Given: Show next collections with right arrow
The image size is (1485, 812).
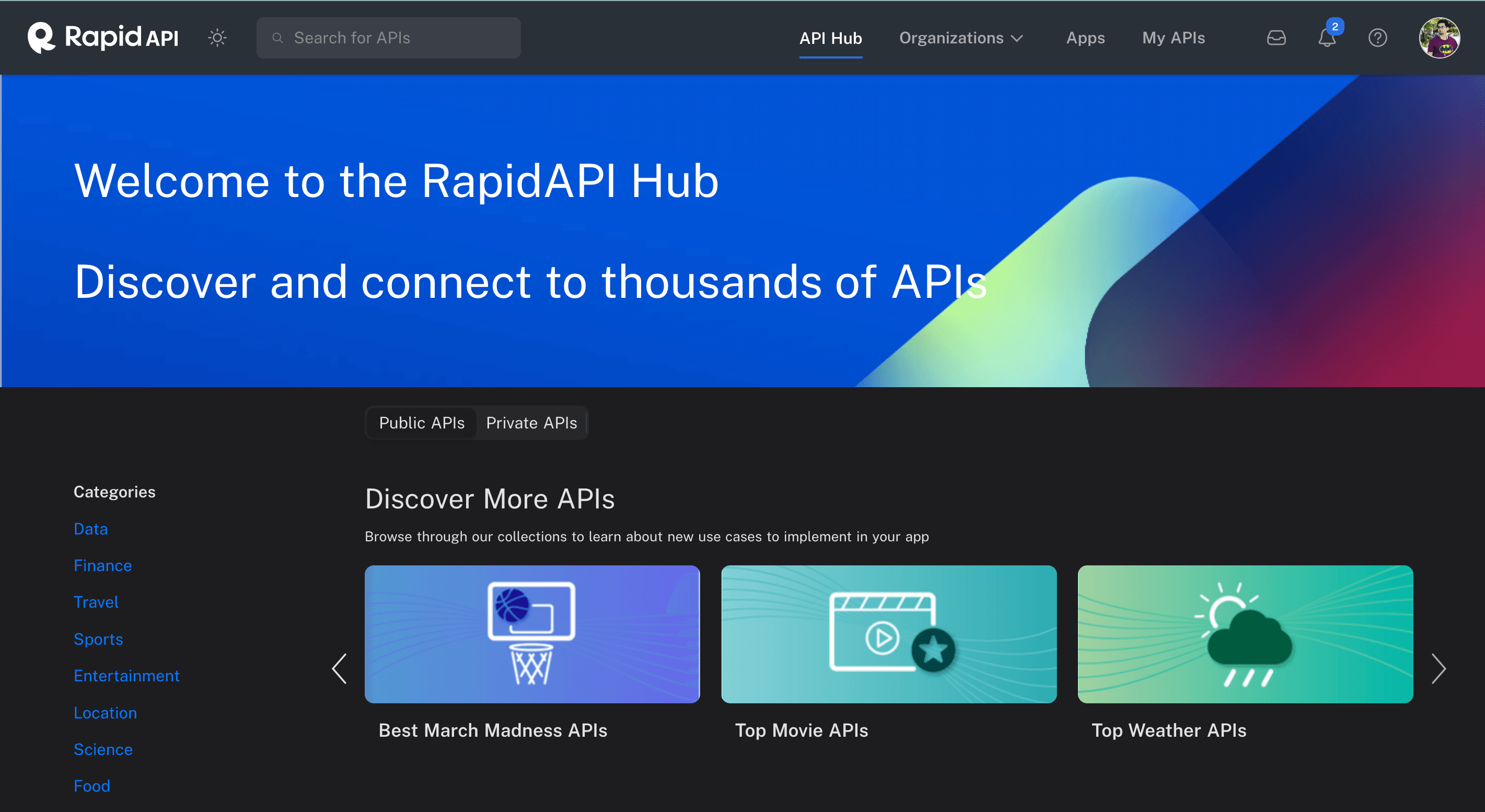Looking at the screenshot, I should pyautogui.click(x=1438, y=668).
